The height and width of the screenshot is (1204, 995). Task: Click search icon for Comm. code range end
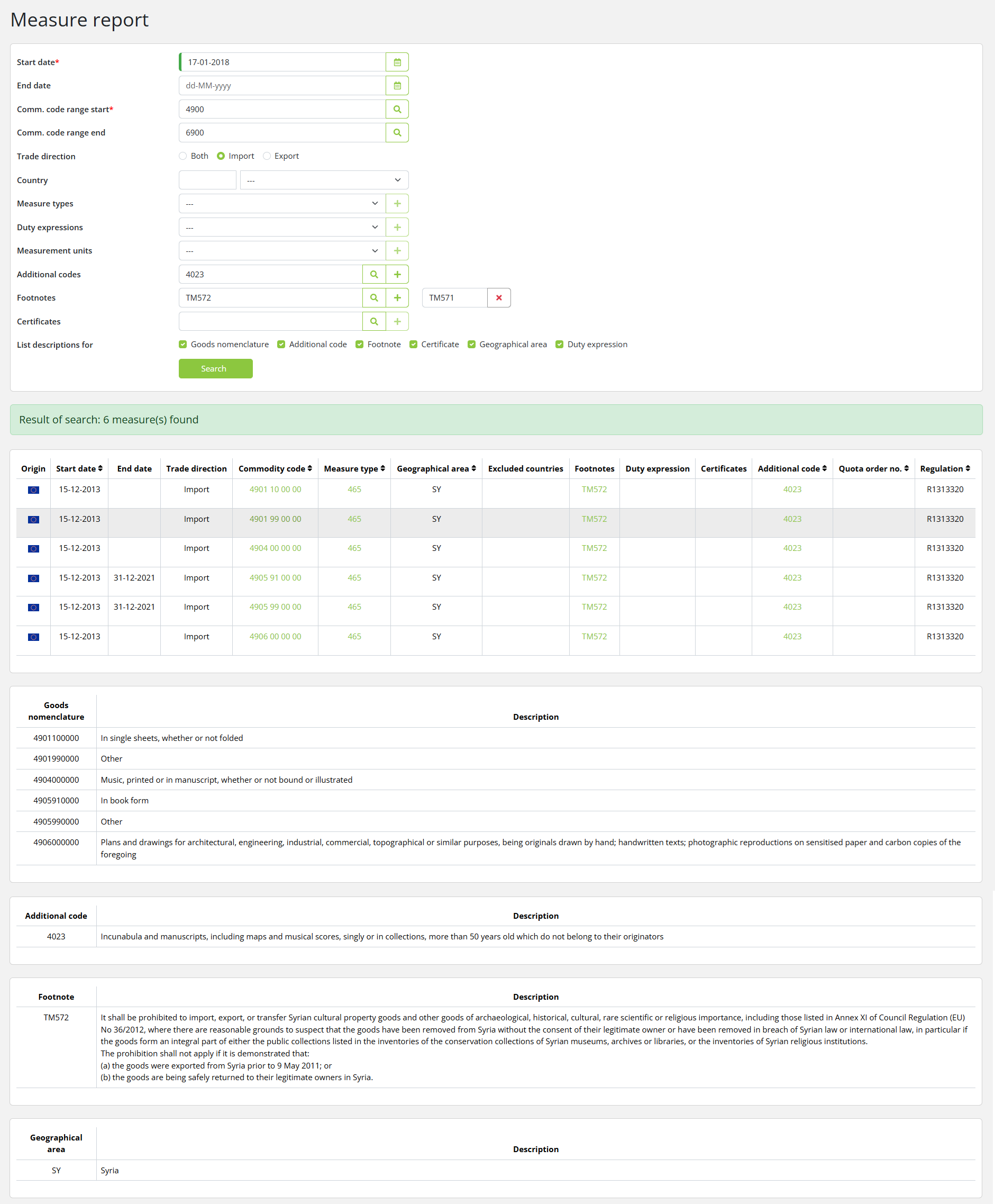click(x=397, y=132)
